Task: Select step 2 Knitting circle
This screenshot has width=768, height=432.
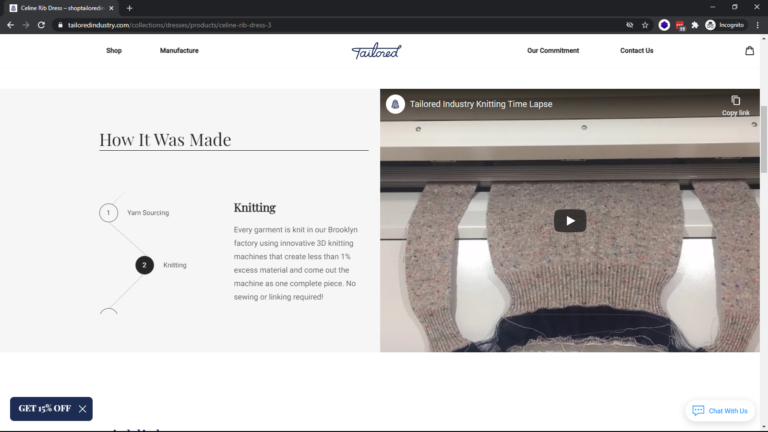Action: pyautogui.click(x=144, y=265)
